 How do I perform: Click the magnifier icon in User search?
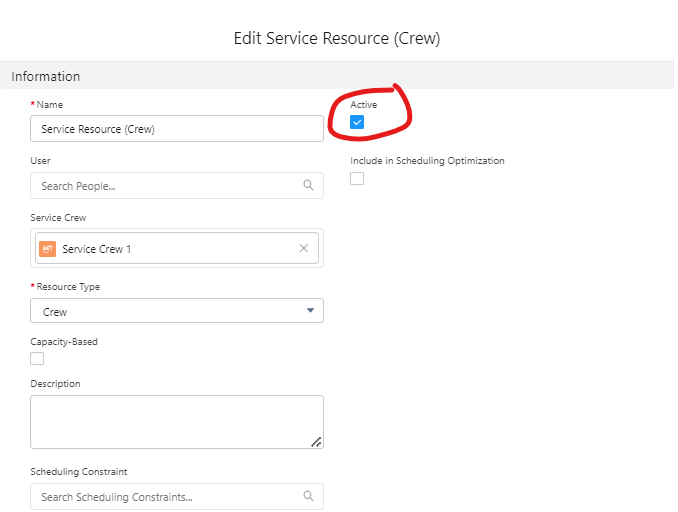308,186
